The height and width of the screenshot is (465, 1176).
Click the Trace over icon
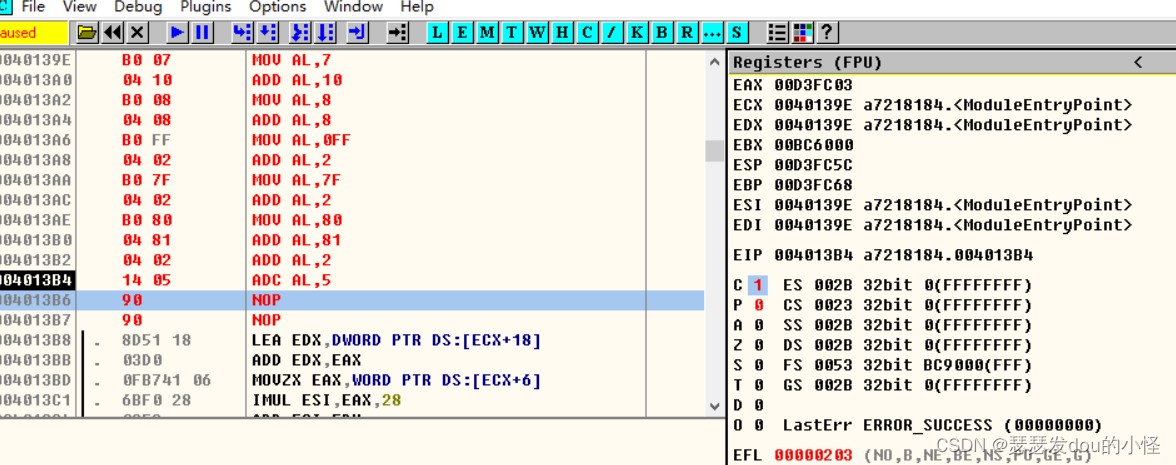click(326, 32)
